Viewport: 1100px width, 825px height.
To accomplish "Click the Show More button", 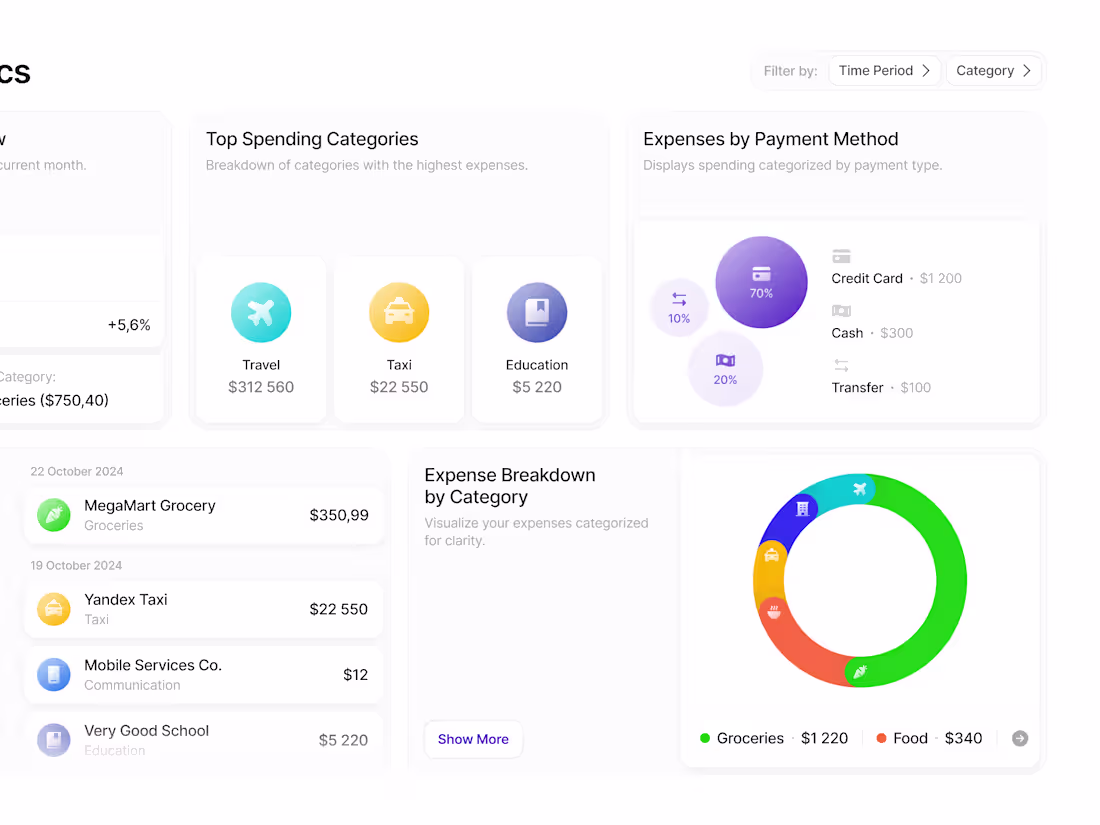I will [x=473, y=739].
